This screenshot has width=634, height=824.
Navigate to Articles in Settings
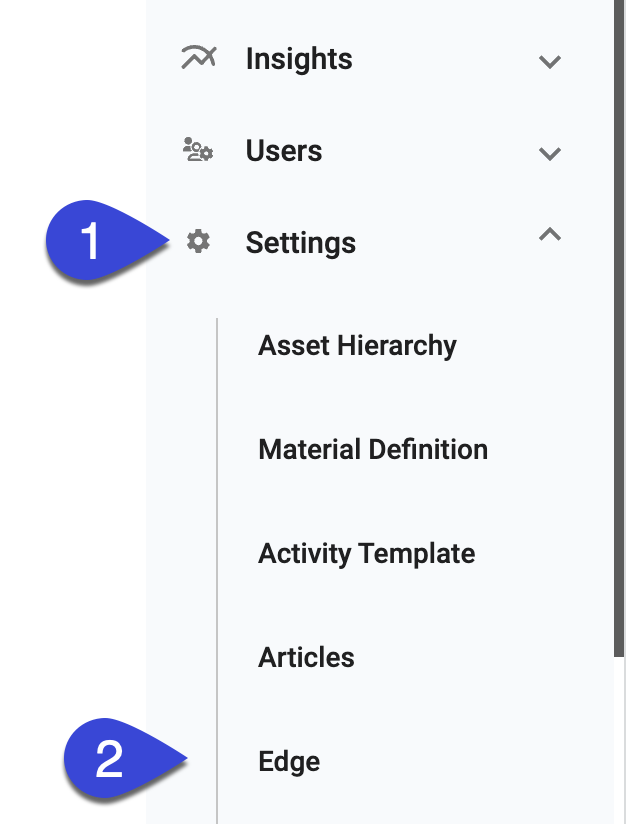(306, 658)
